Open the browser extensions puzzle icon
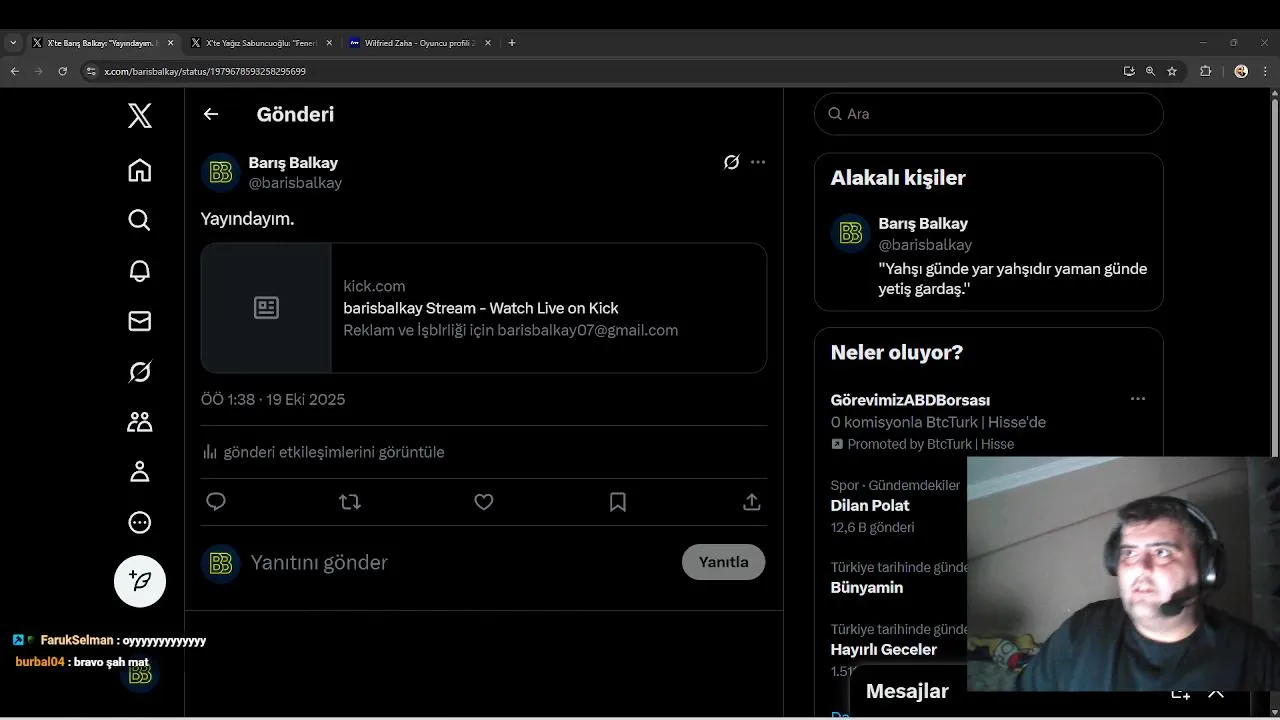 click(x=1205, y=71)
